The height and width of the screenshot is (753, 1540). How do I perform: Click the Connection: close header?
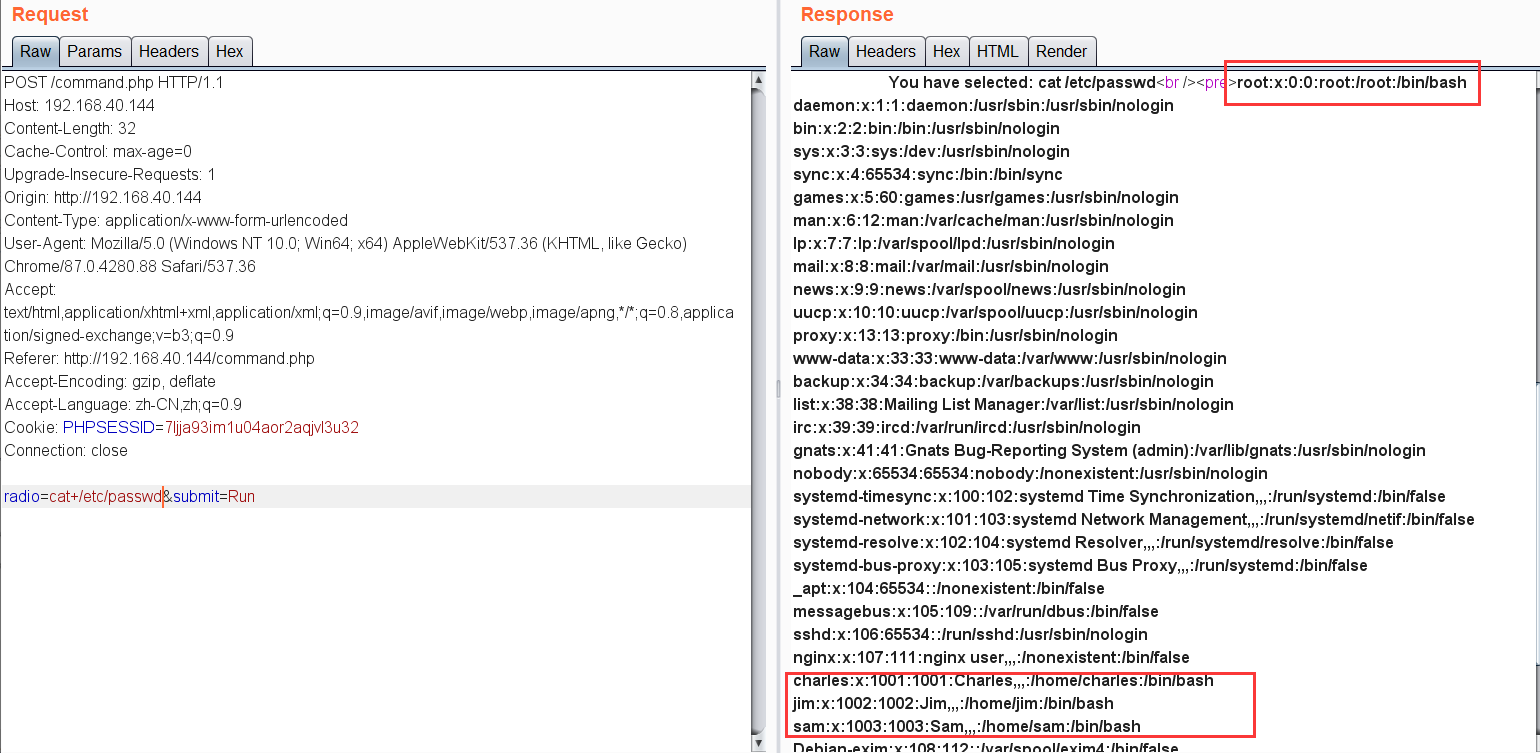(66, 450)
